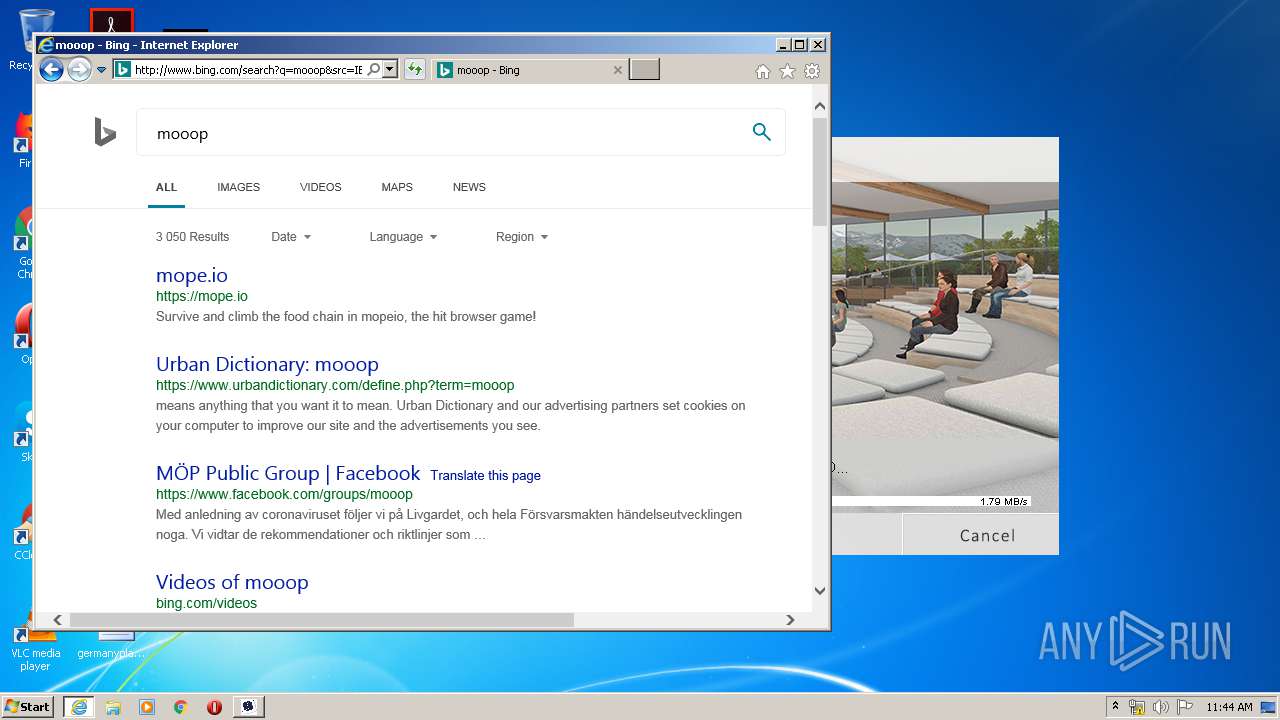1280x720 pixels.
Task: Click the vertical scrollbar up arrow
Action: 820,106
